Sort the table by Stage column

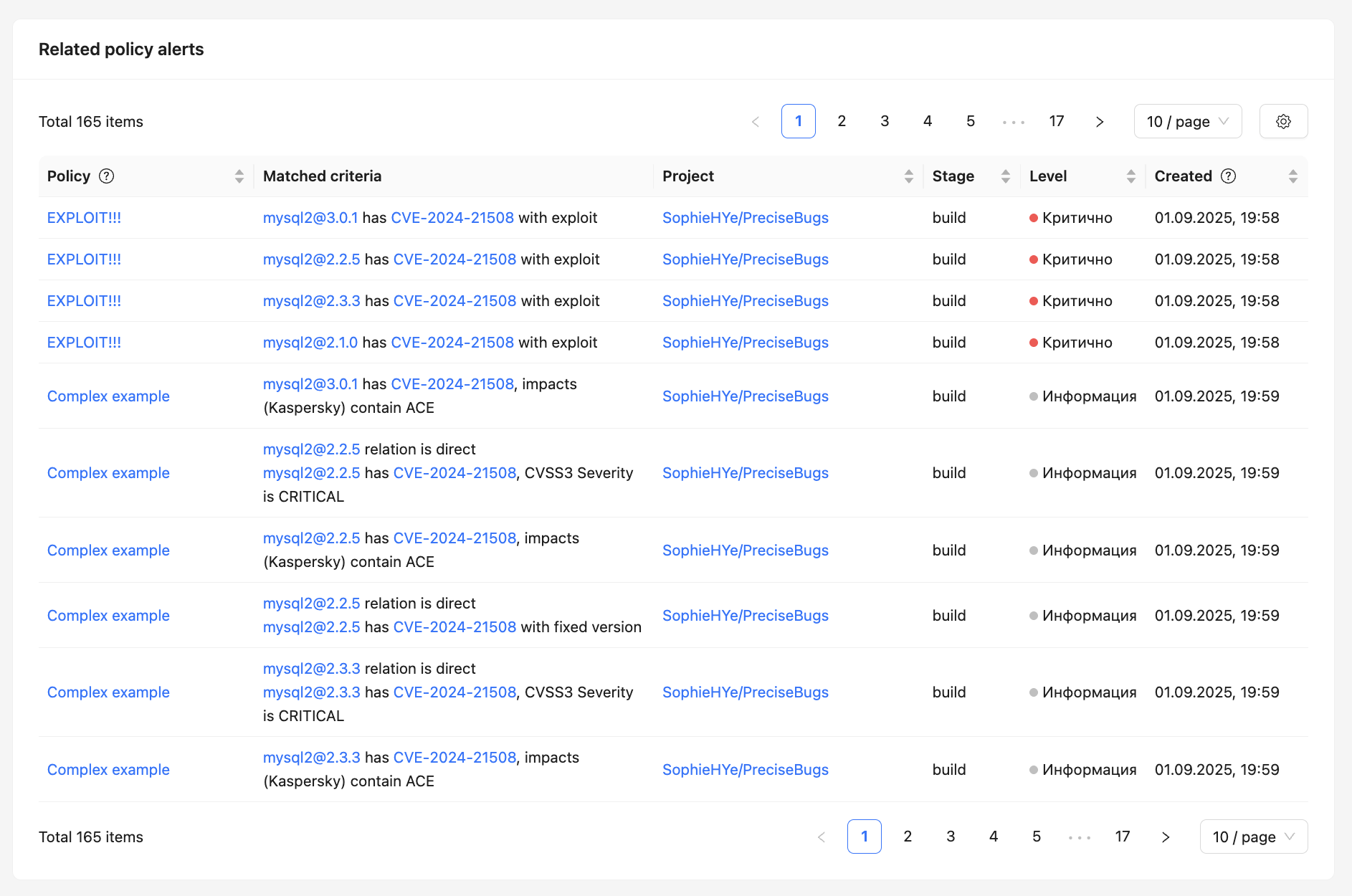1005,176
